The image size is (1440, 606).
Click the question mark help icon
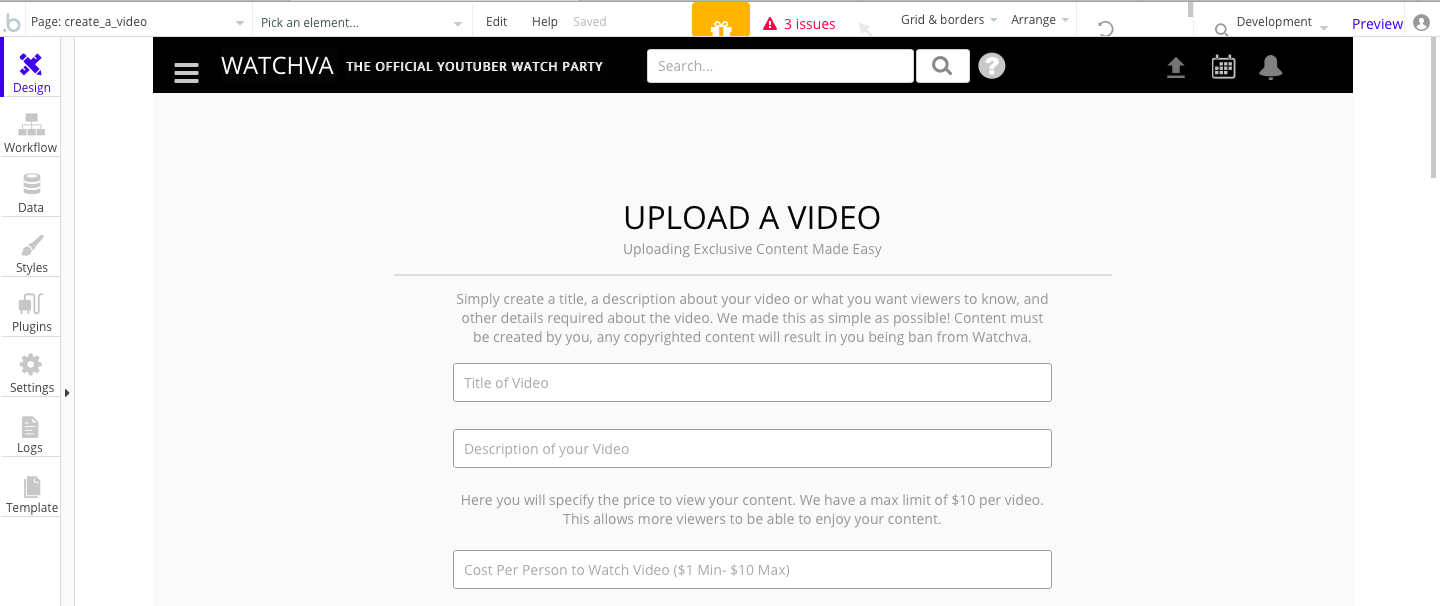tap(992, 66)
